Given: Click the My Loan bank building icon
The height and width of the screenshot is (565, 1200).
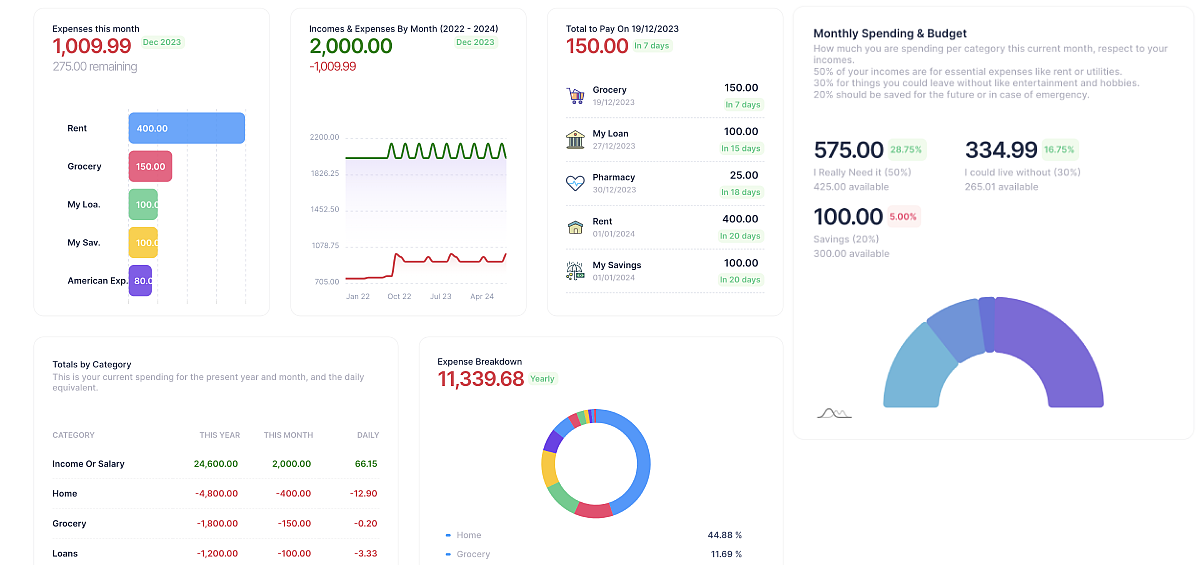Looking at the screenshot, I should [x=575, y=139].
